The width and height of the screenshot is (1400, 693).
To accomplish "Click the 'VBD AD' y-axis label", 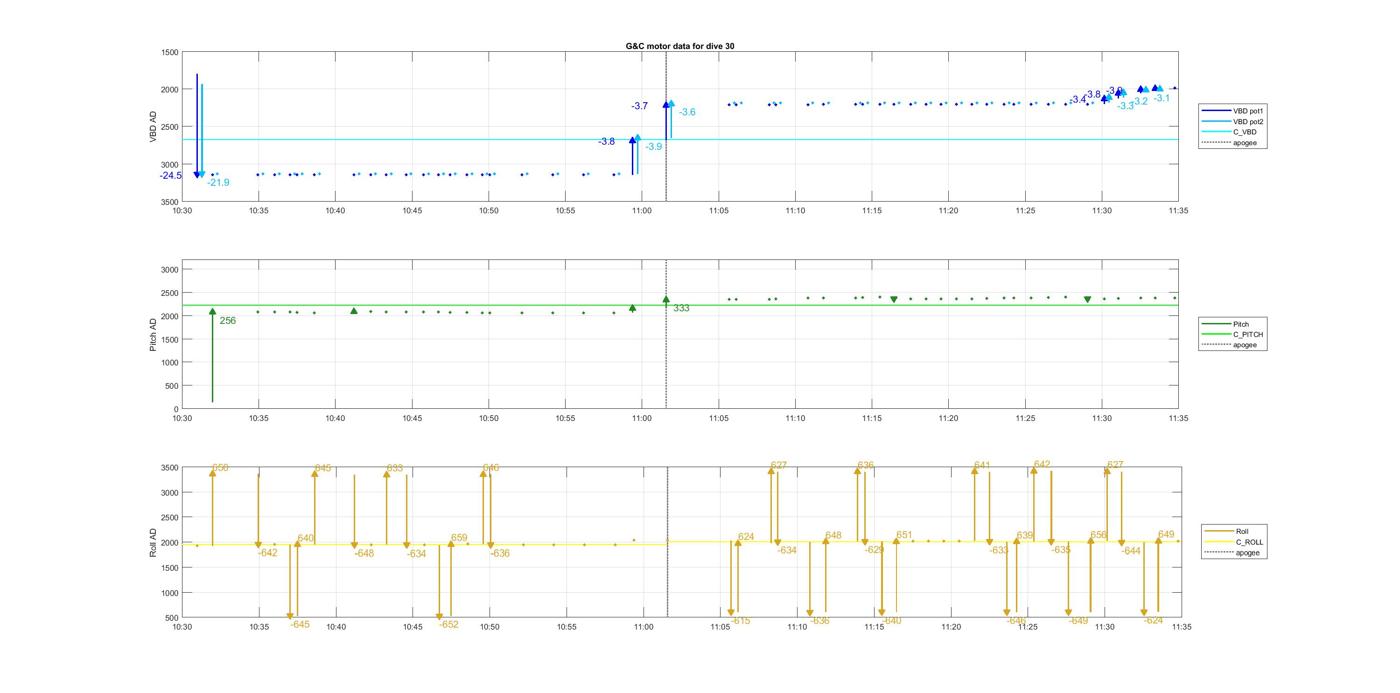I will coord(153,127).
